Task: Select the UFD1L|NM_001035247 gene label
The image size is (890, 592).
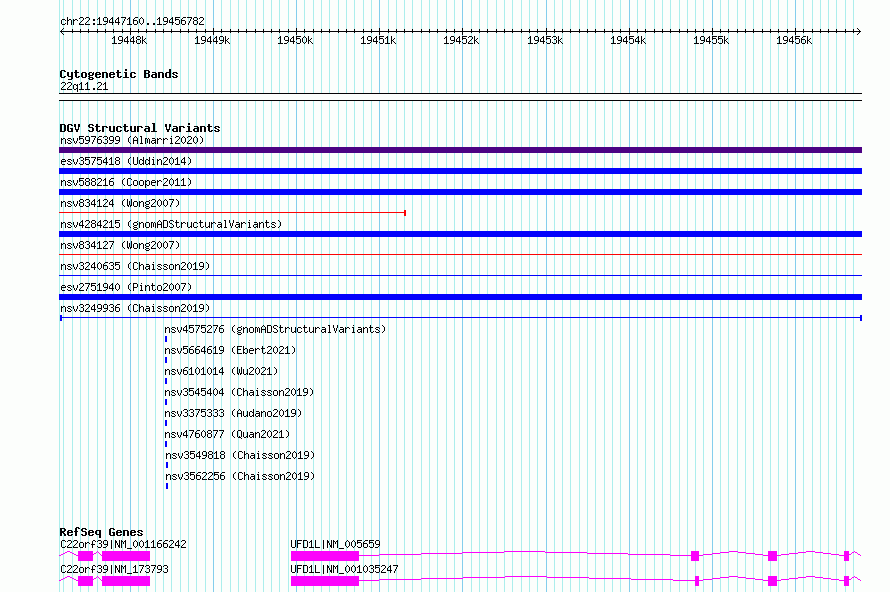Action: pos(345,569)
